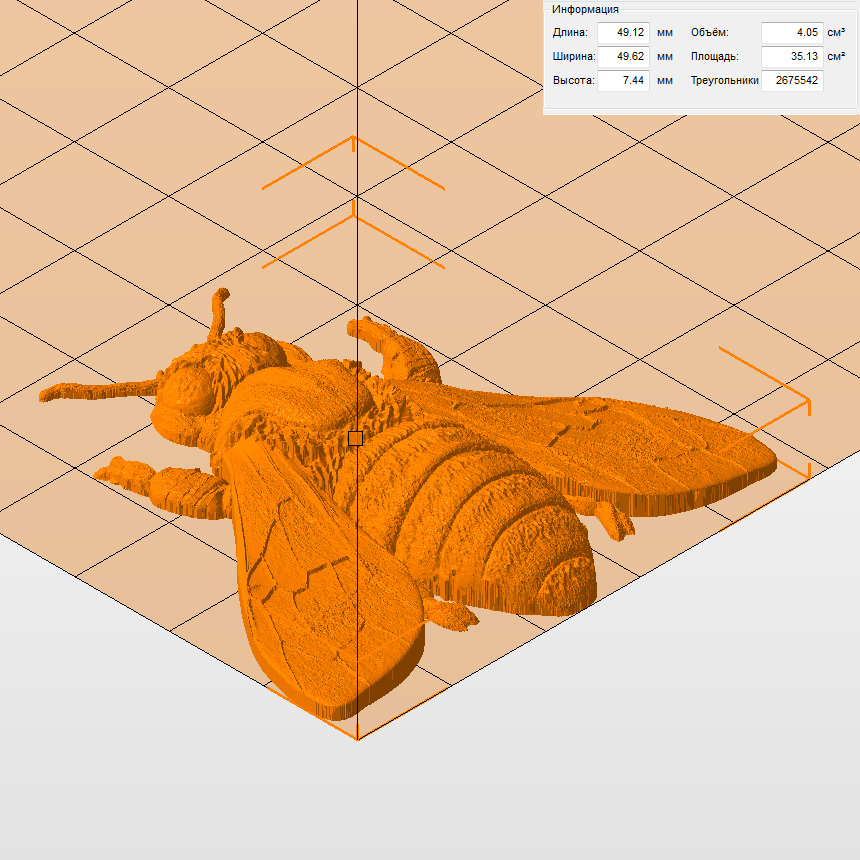Click the Треугольники count field

point(792,81)
